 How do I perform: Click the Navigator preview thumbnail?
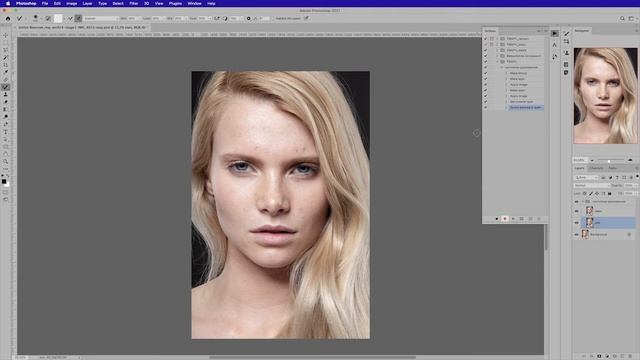pyautogui.click(x=605, y=96)
